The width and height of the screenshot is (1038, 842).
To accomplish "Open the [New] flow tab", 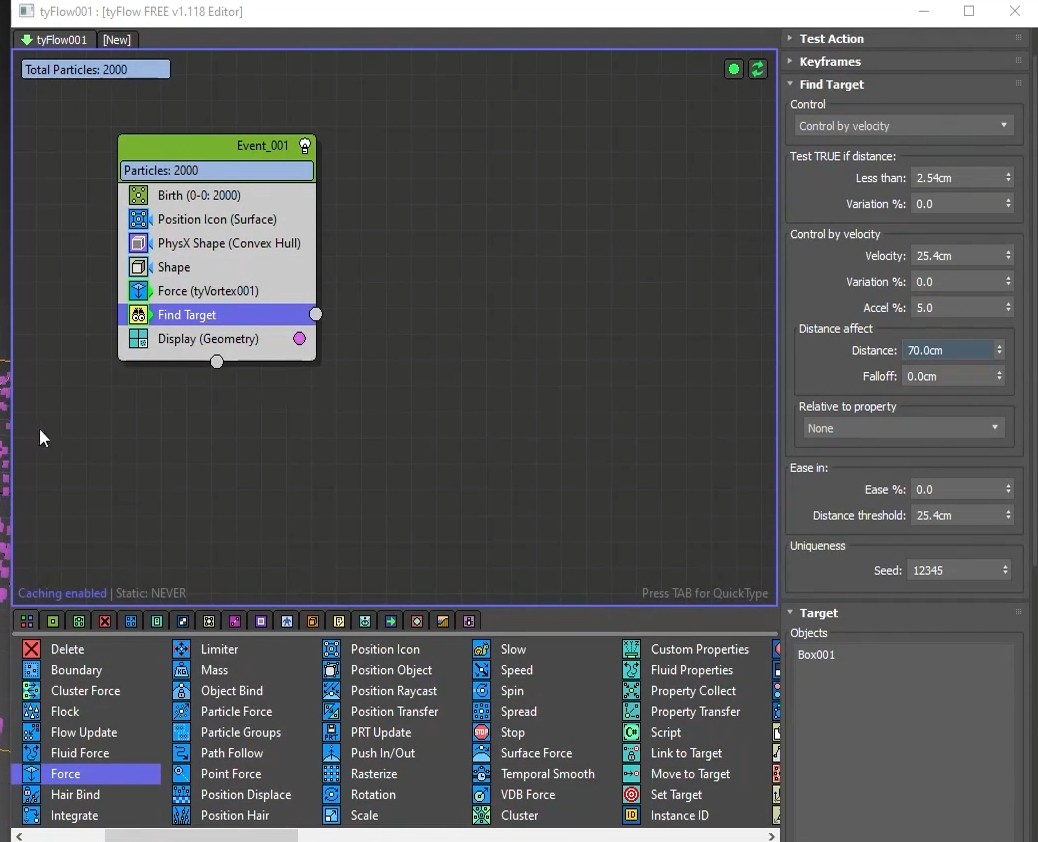I will coord(117,40).
